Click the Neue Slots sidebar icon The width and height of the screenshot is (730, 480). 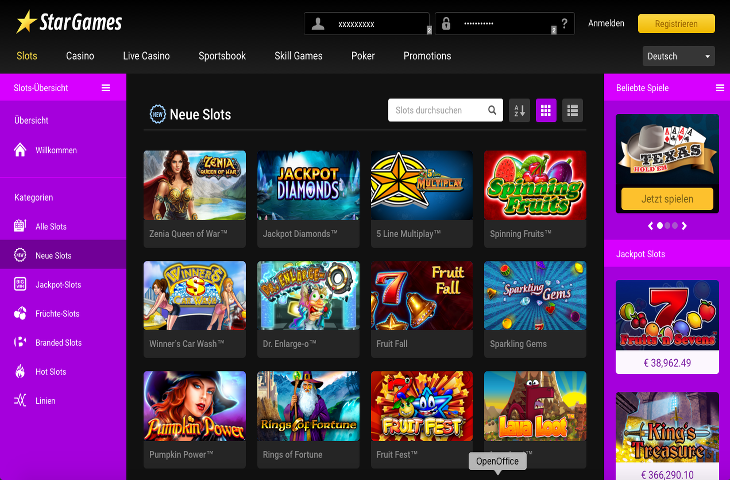pyautogui.click(x=20, y=255)
